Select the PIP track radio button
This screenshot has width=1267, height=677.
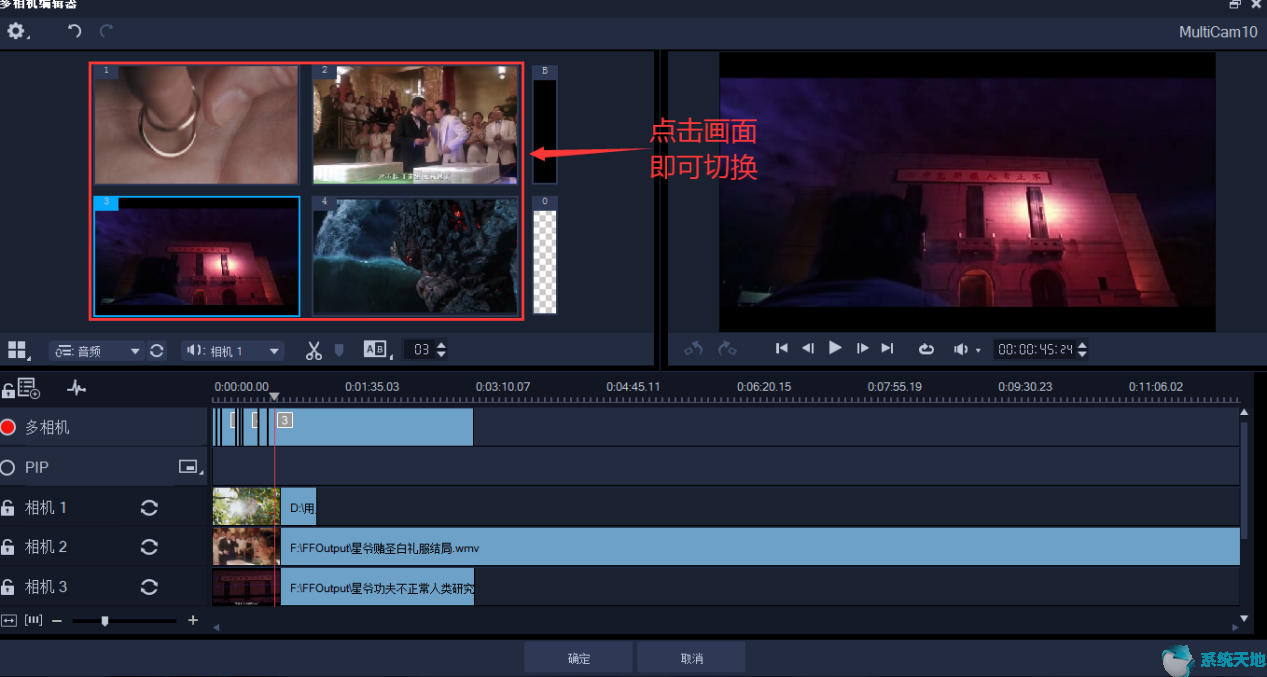point(9,467)
